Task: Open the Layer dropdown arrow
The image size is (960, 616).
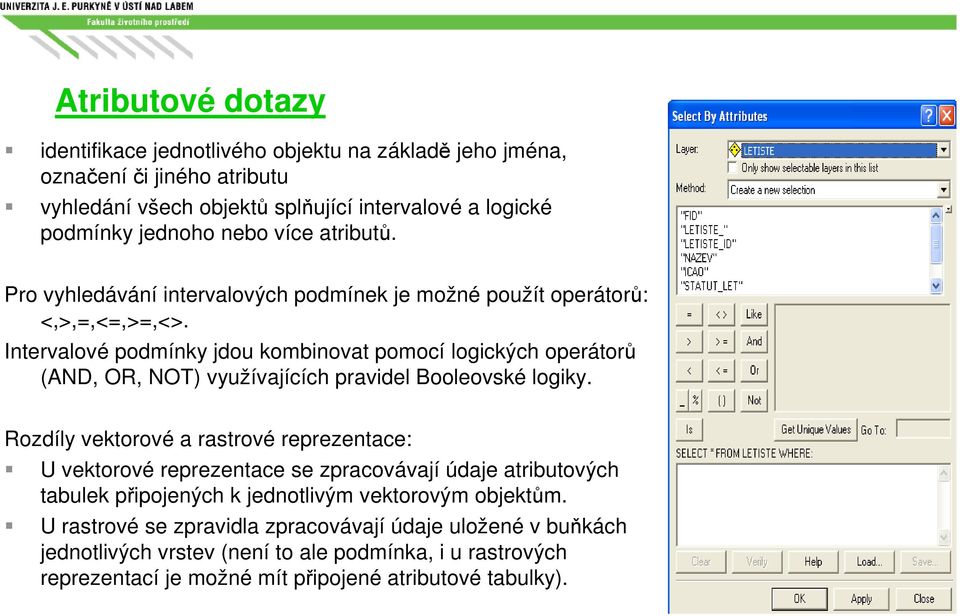Action: 943,149
